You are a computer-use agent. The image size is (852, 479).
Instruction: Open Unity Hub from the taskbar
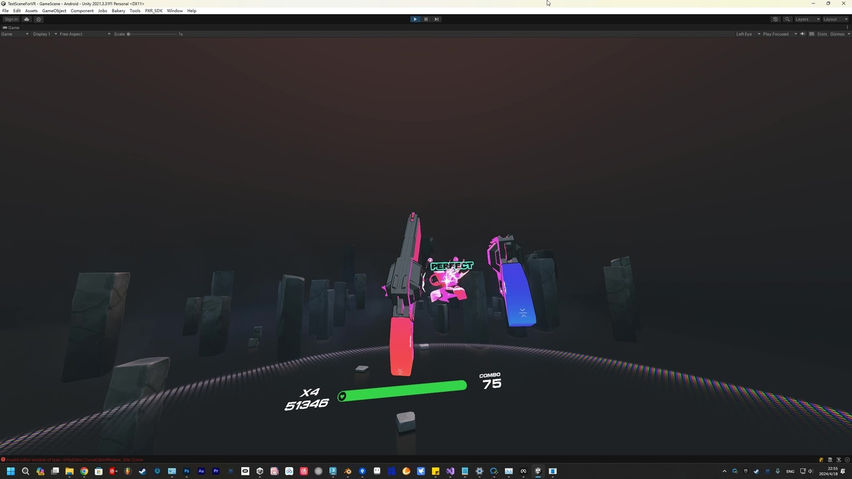260,471
